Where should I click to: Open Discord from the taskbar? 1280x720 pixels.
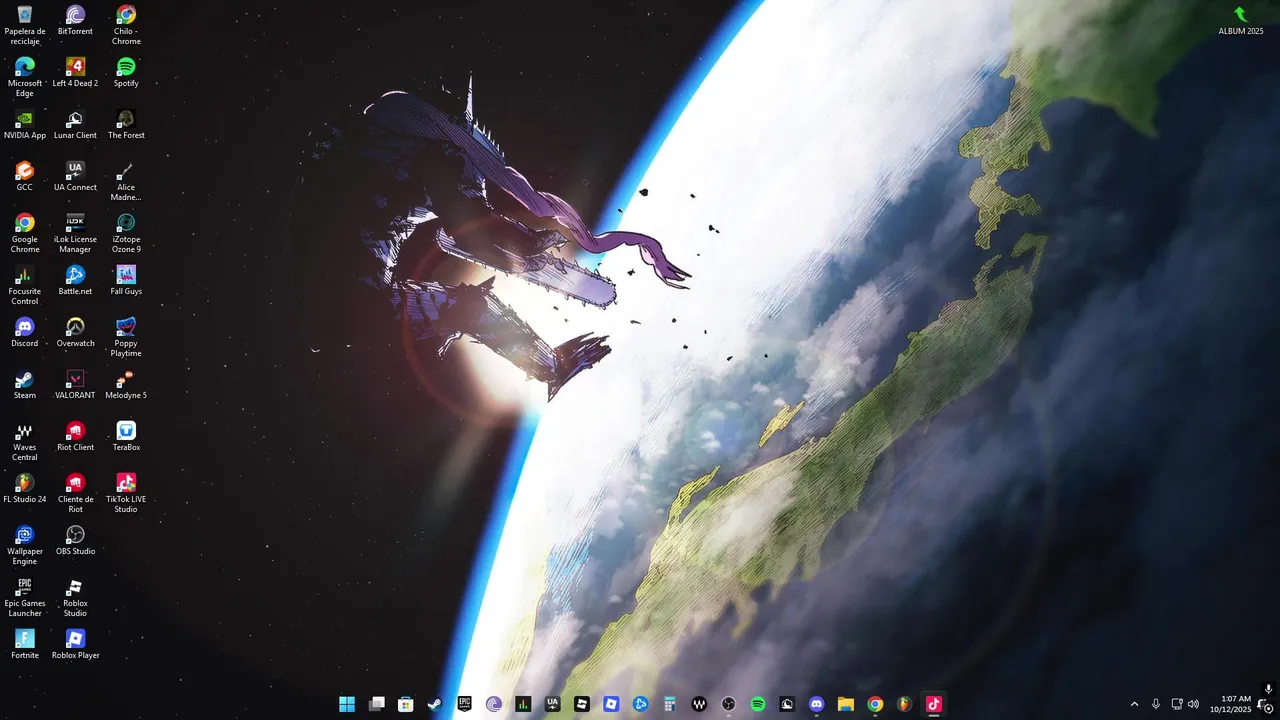tap(816, 704)
